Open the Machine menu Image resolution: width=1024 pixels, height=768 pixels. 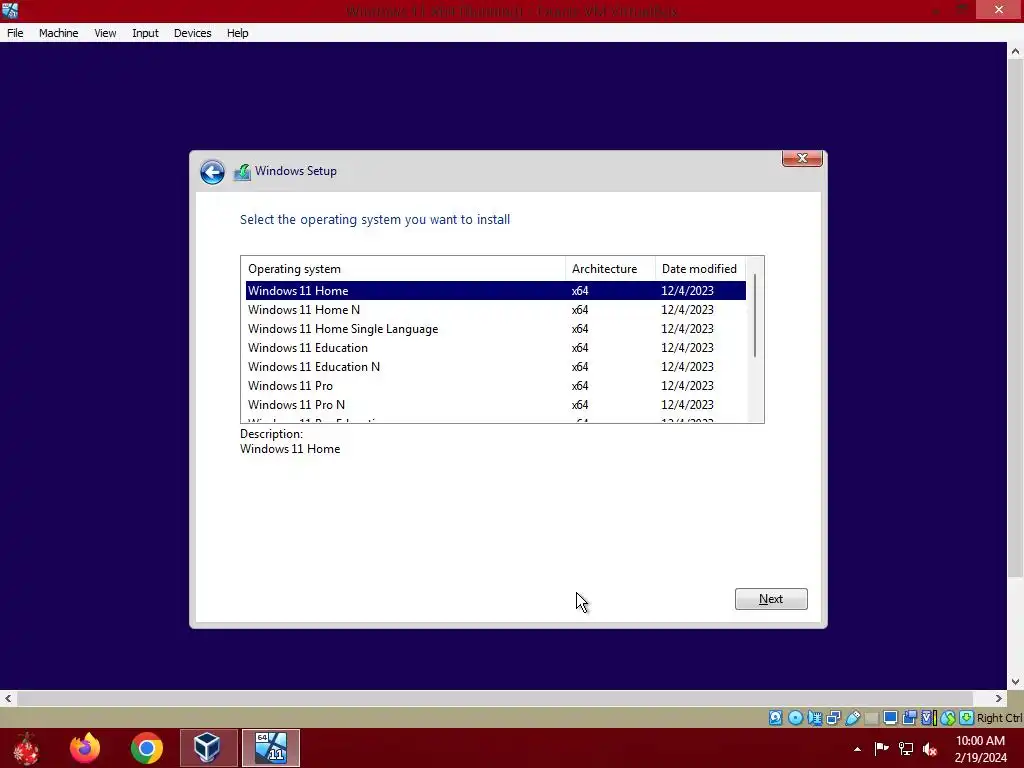point(58,33)
